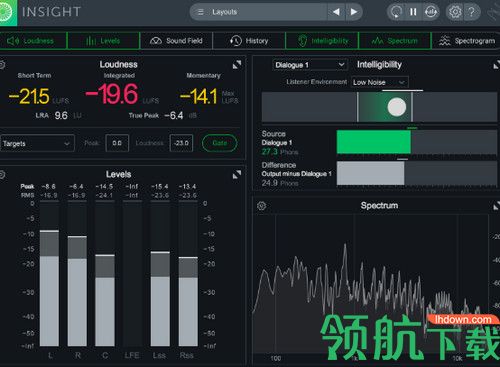Go to previous layout arrow
500x367 pixels.
point(336,12)
